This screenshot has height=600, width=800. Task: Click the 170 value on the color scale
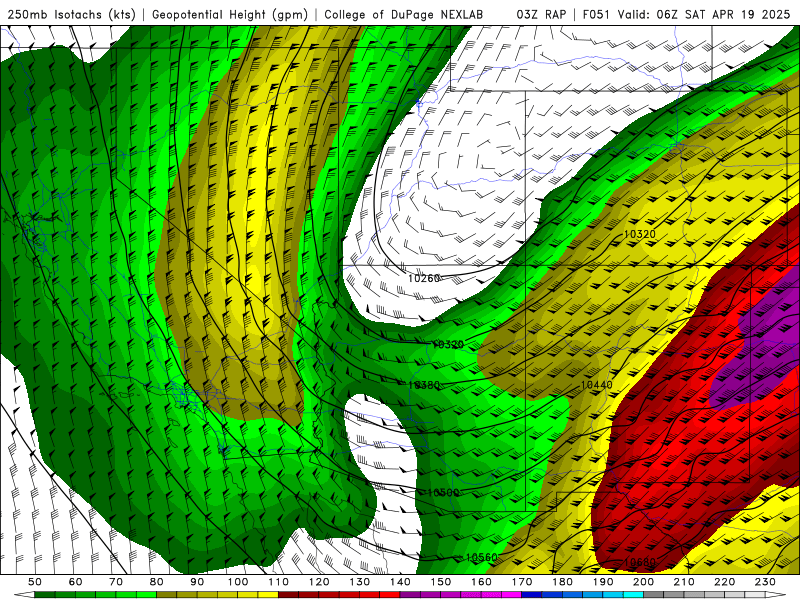[x=522, y=582]
